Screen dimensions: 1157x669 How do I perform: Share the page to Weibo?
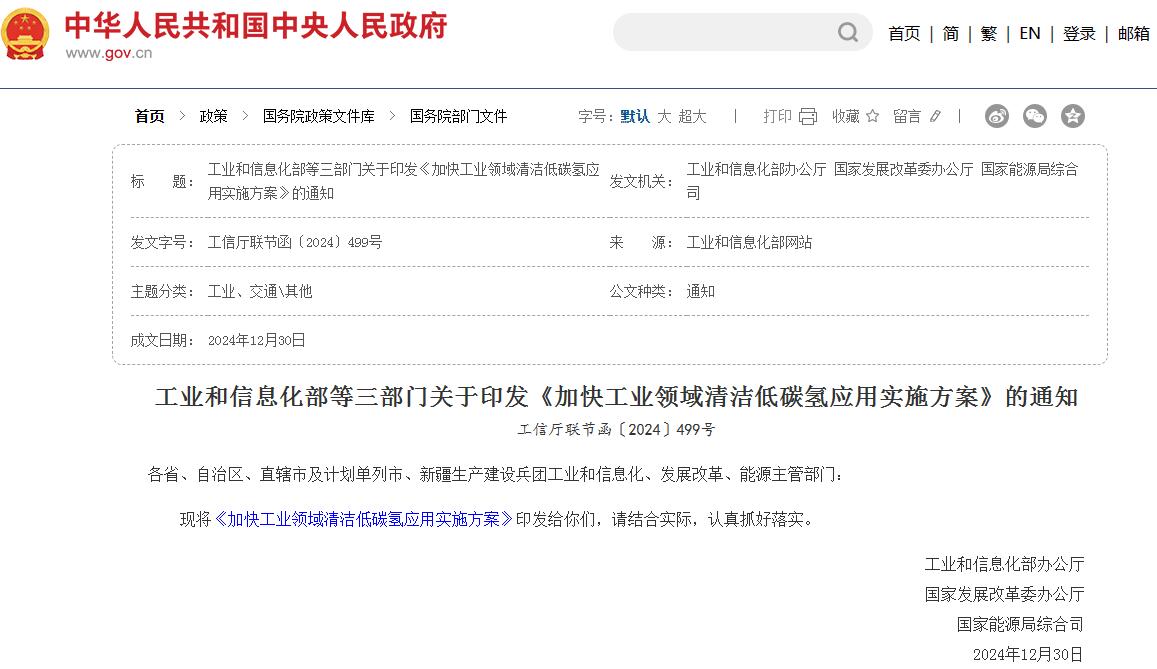pos(997,116)
